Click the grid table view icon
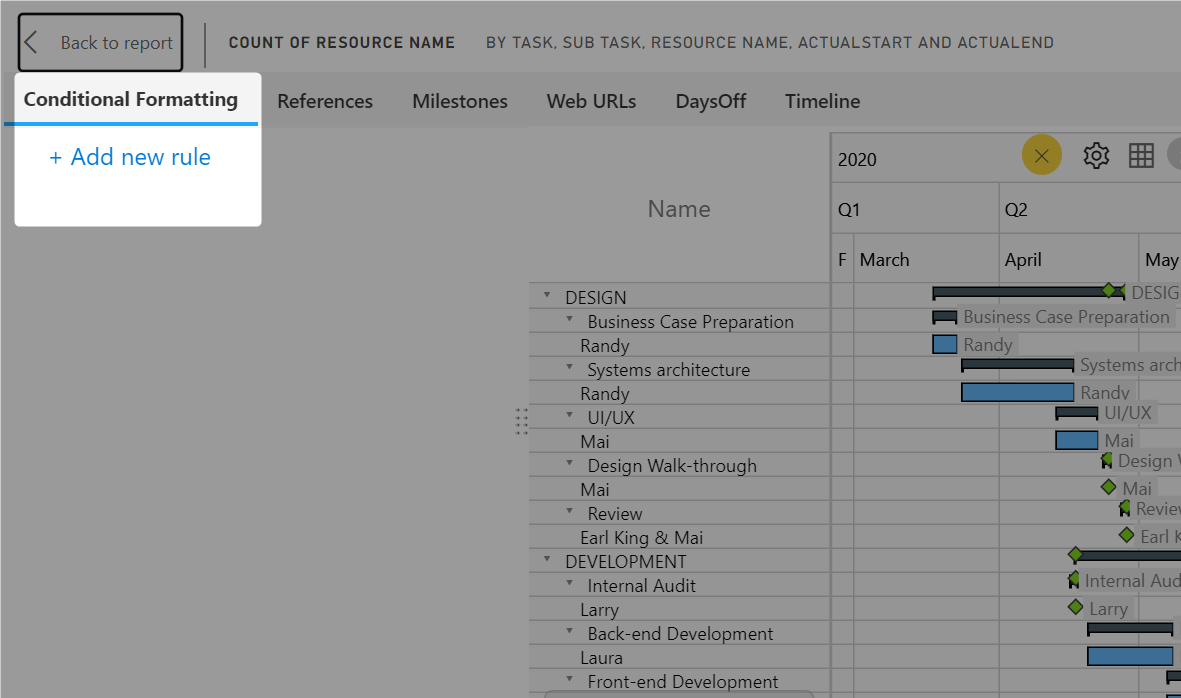Viewport: 1181px width, 698px height. pyautogui.click(x=1141, y=156)
